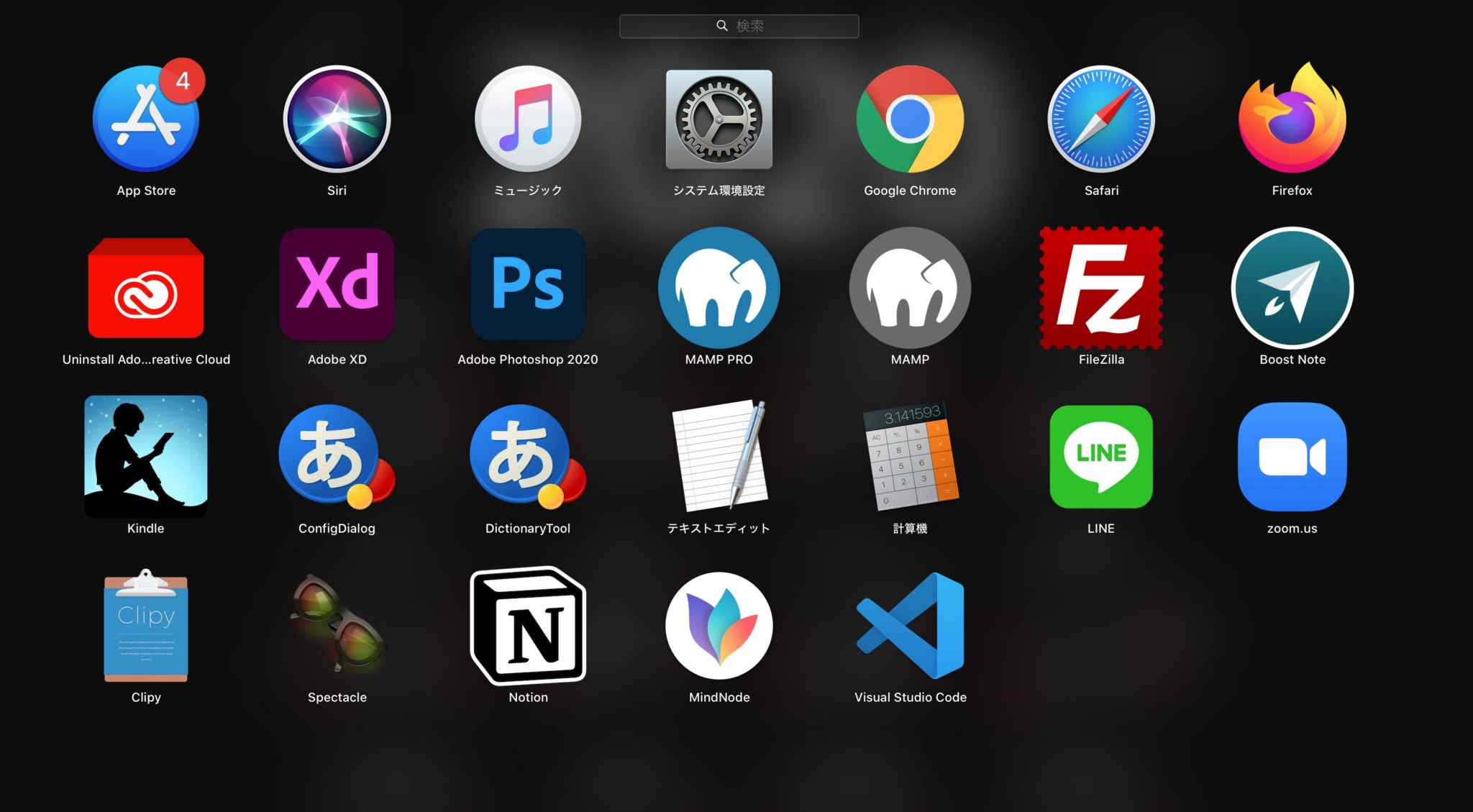The image size is (1473, 812).
Task: Launch Firefox browser
Action: (1292, 117)
